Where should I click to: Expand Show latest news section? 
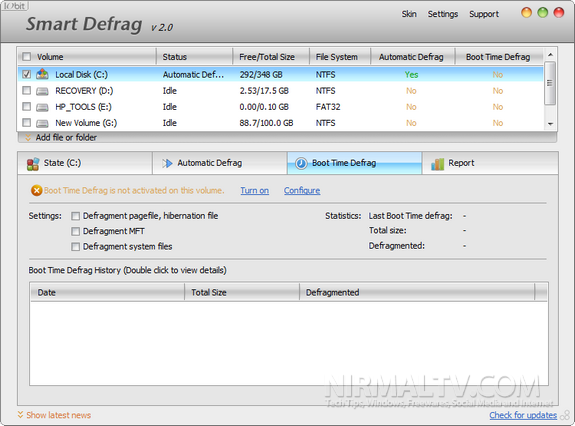coord(54,415)
